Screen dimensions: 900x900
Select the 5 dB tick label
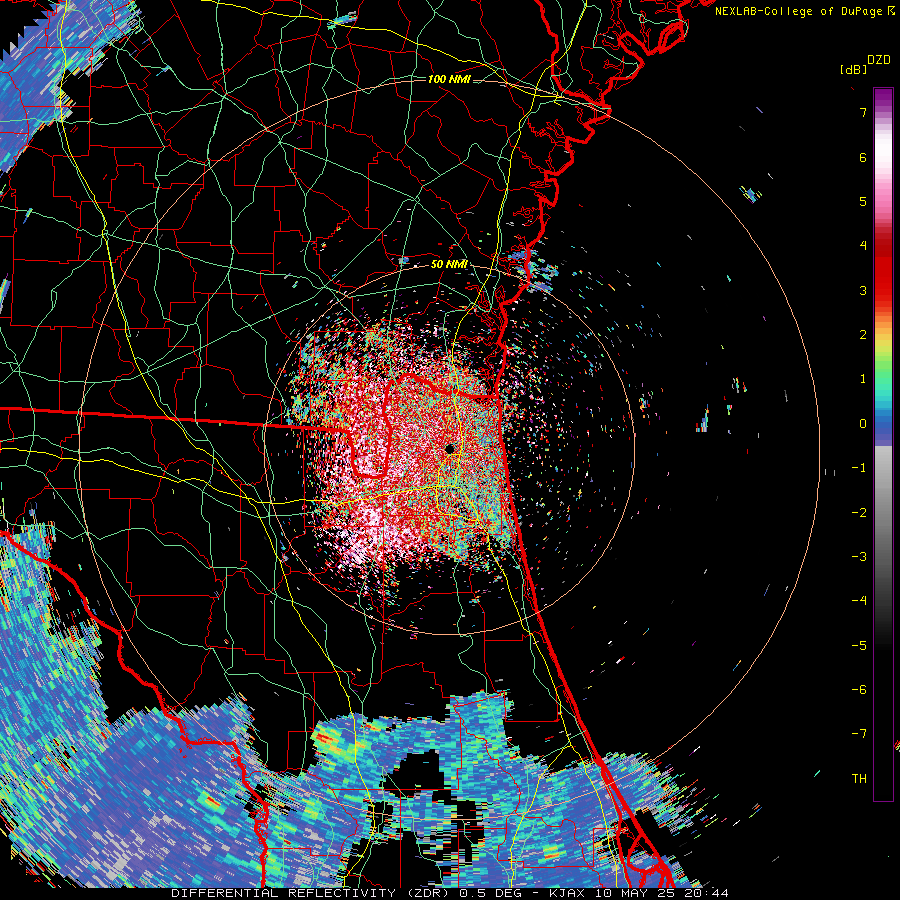[x=863, y=201]
